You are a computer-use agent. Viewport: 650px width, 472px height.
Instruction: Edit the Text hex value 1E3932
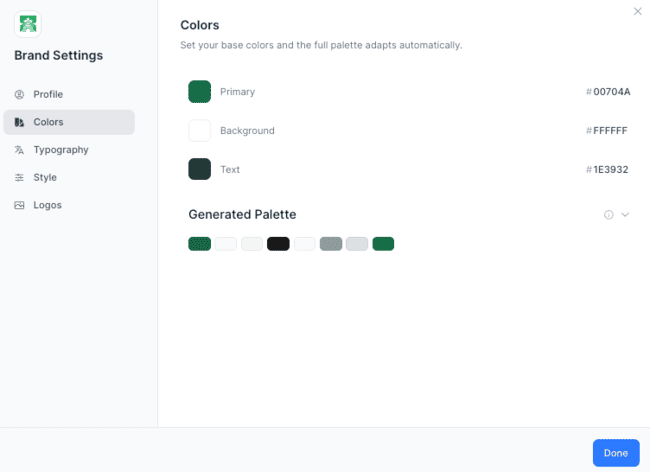click(x=611, y=169)
